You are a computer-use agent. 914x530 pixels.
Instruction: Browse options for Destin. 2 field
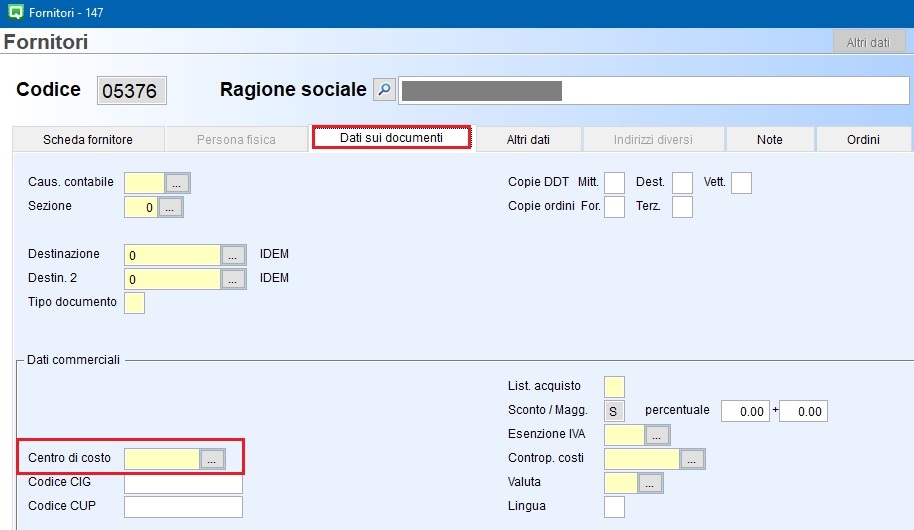tap(233, 280)
